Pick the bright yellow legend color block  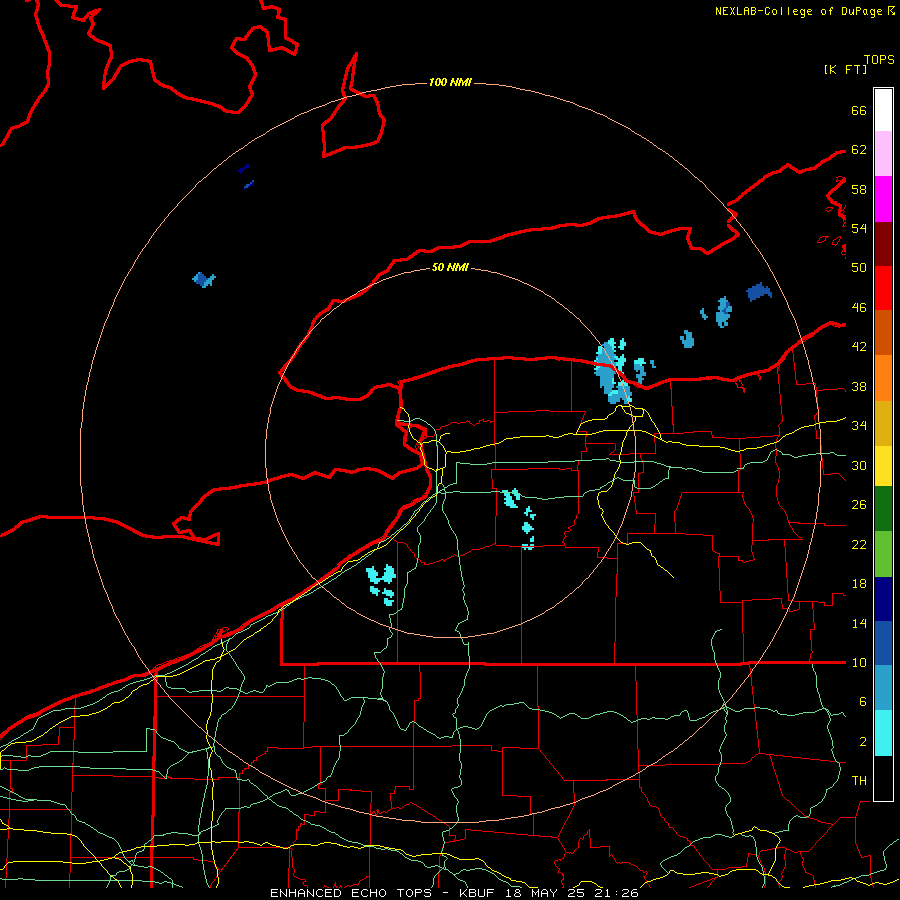pyautogui.click(x=883, y=466)
